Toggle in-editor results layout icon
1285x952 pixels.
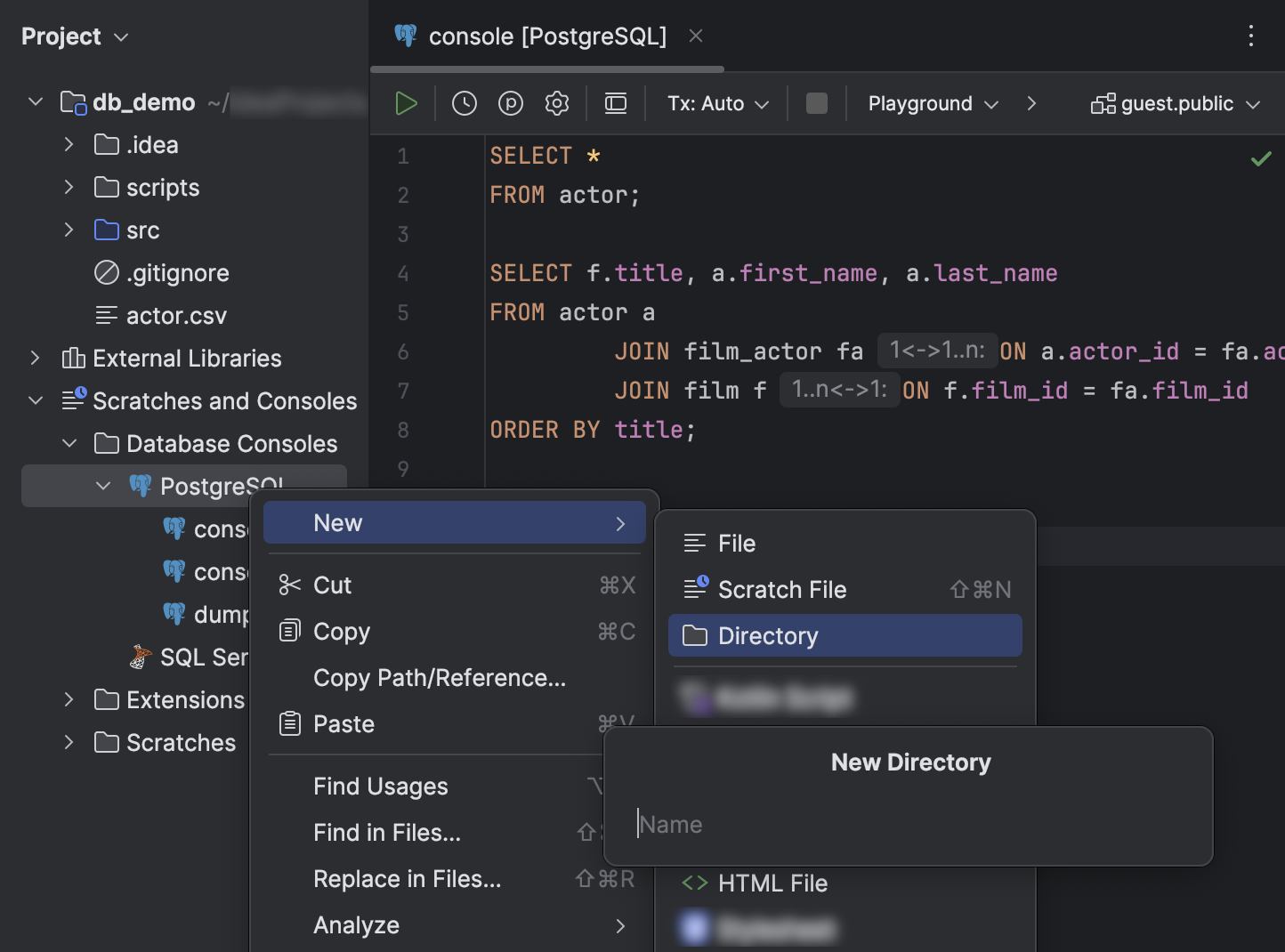point(615,103)
